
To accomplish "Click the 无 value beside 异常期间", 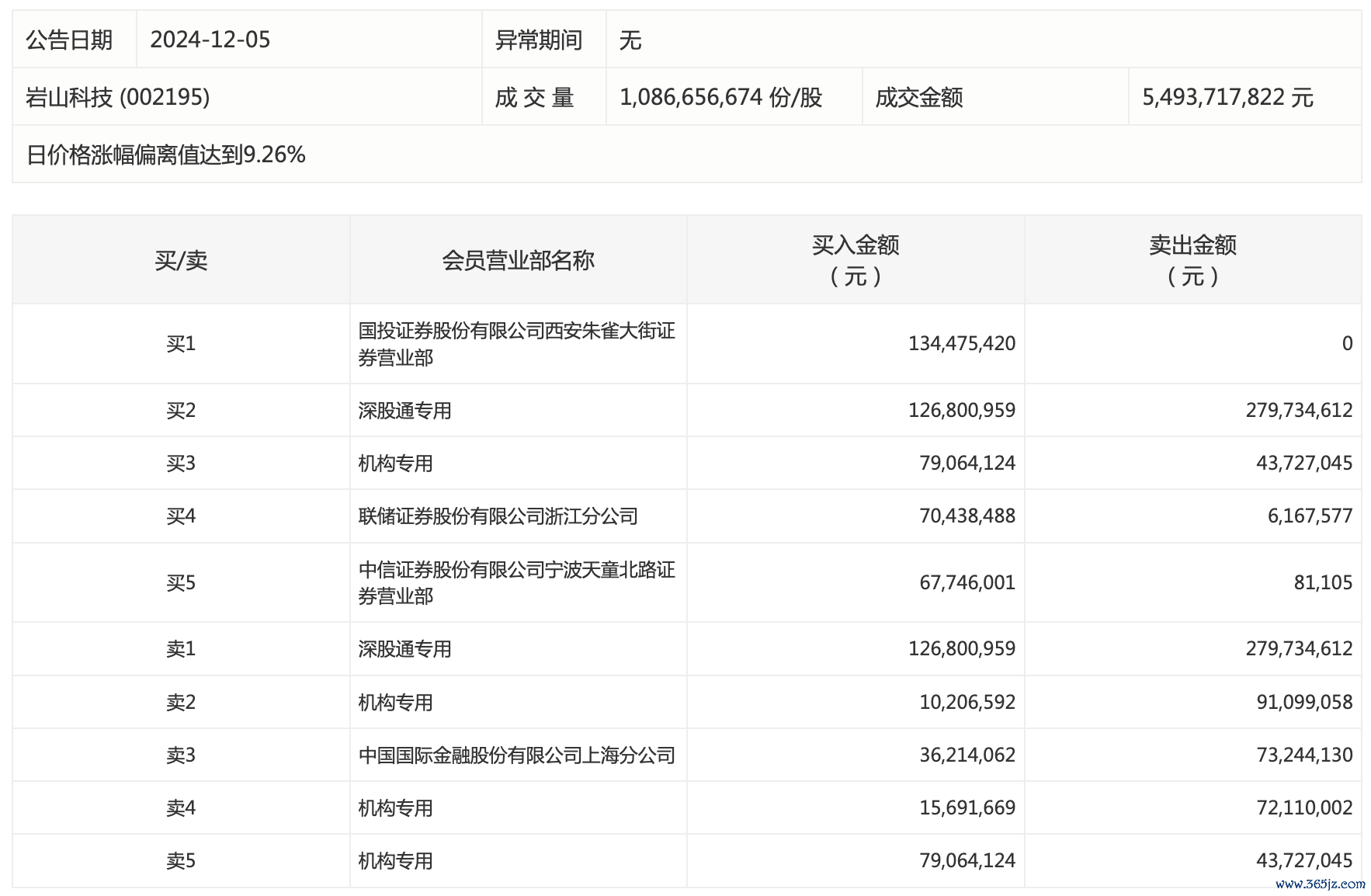I will tap(630, 40).
